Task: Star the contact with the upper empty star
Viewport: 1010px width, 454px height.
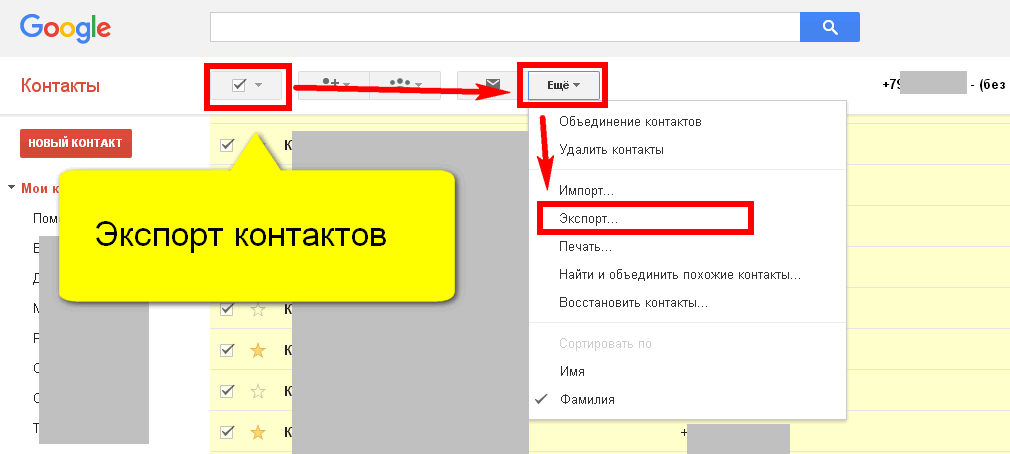Action: 257,310
